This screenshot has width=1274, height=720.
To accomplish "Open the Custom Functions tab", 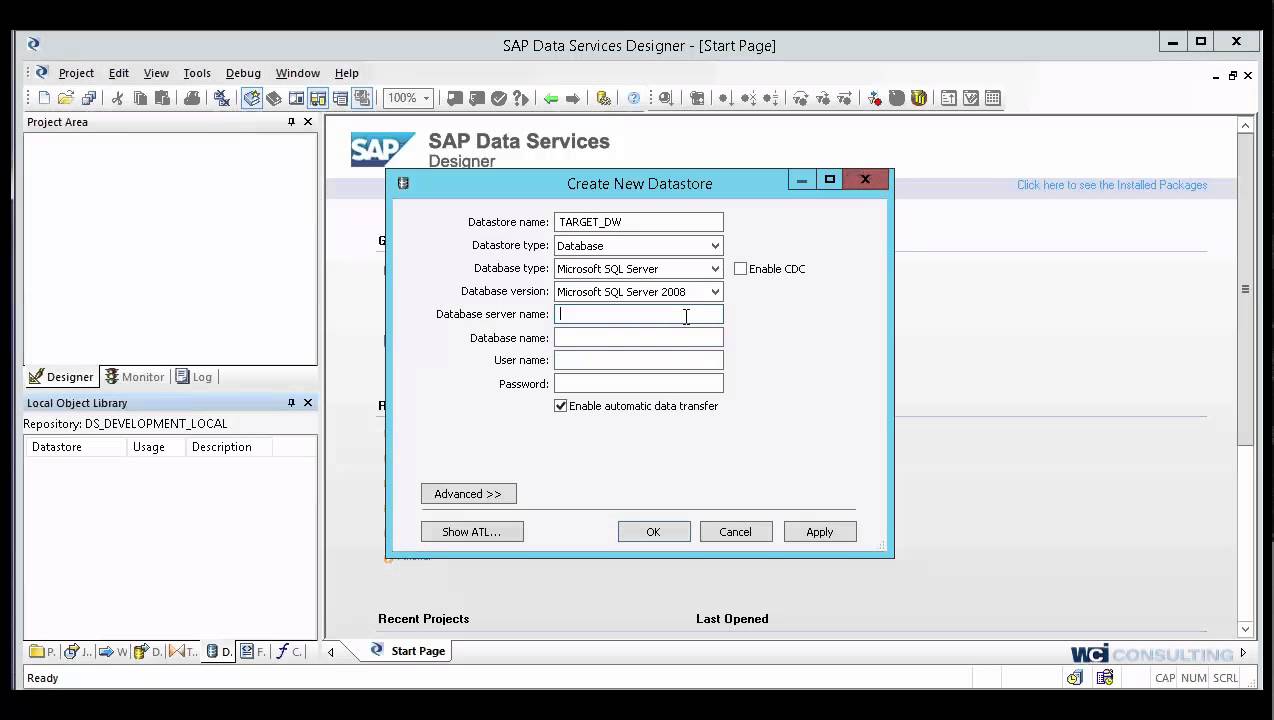I will 288,651.
